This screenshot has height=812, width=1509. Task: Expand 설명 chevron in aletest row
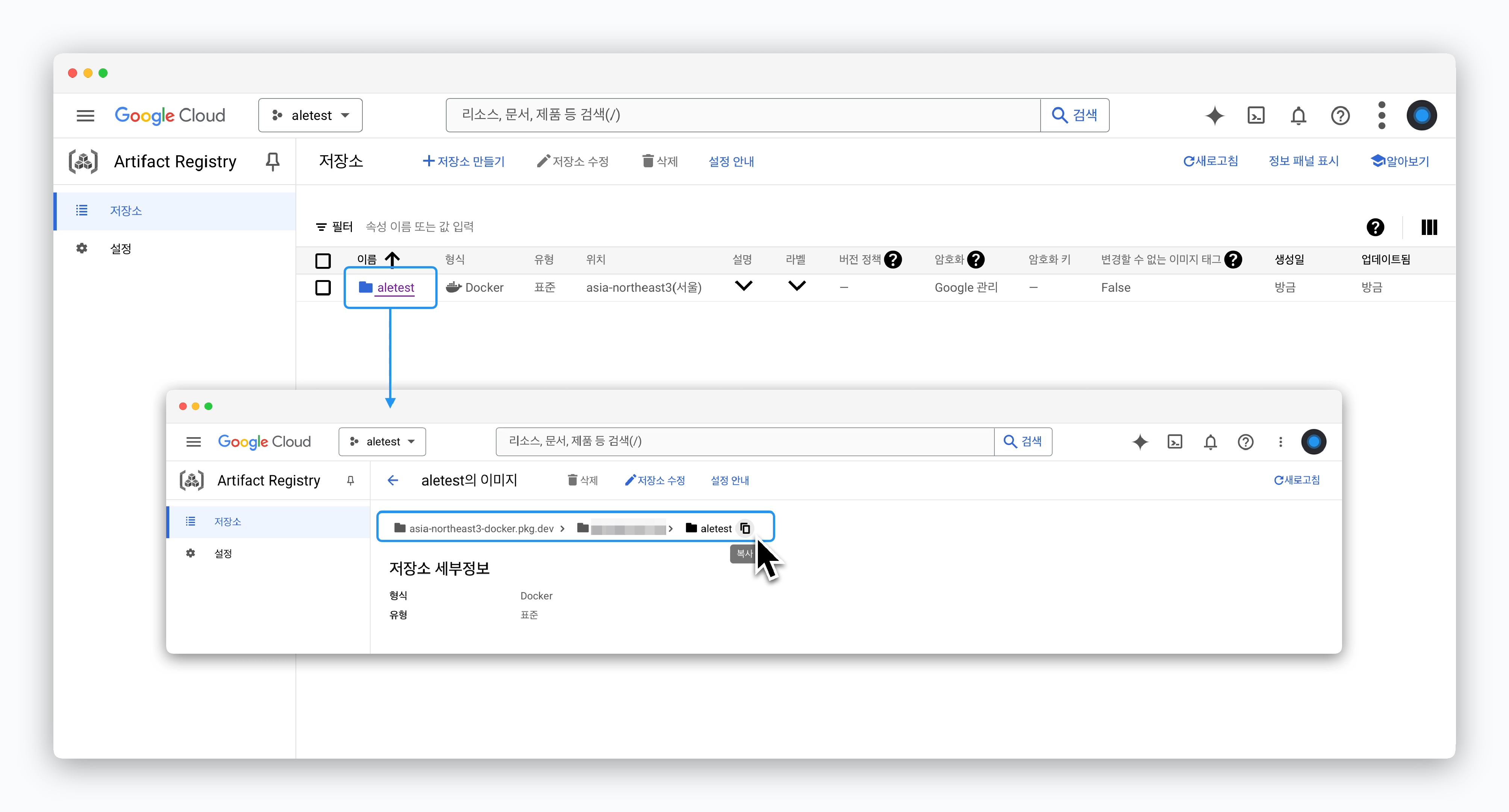click(743, 286)
